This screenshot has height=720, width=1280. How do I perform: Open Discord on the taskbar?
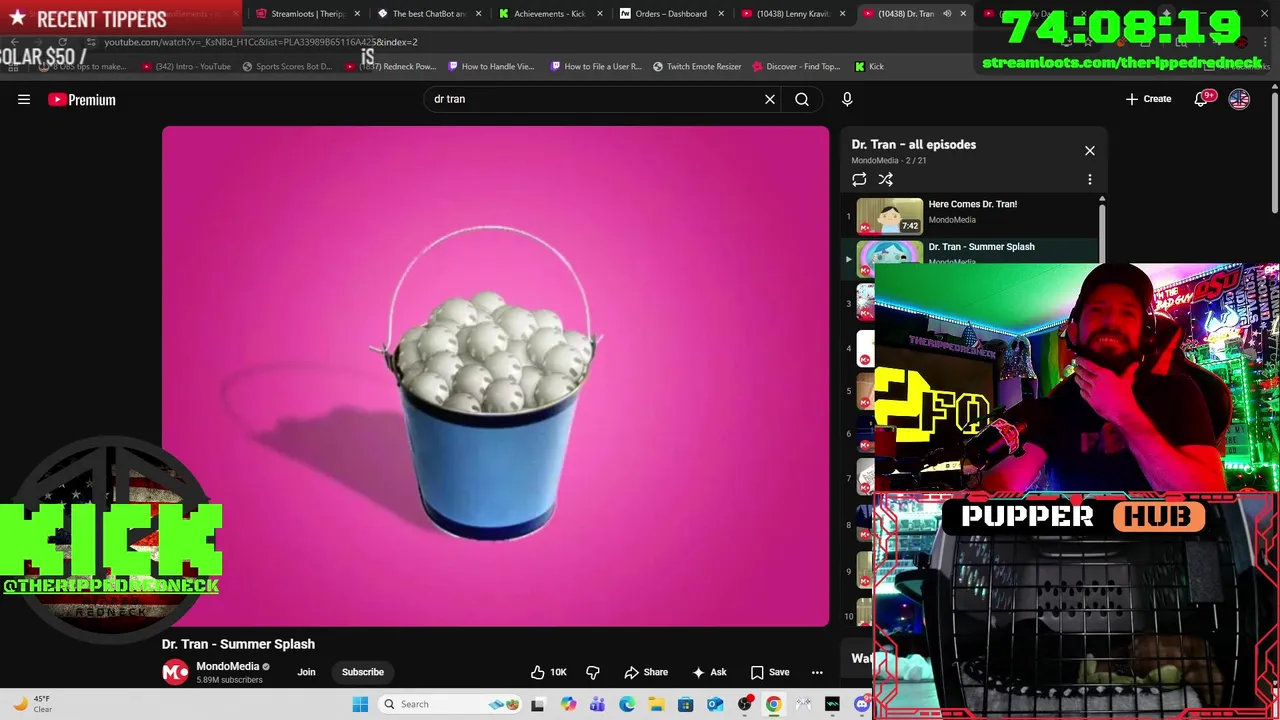[x=862, y=704]
